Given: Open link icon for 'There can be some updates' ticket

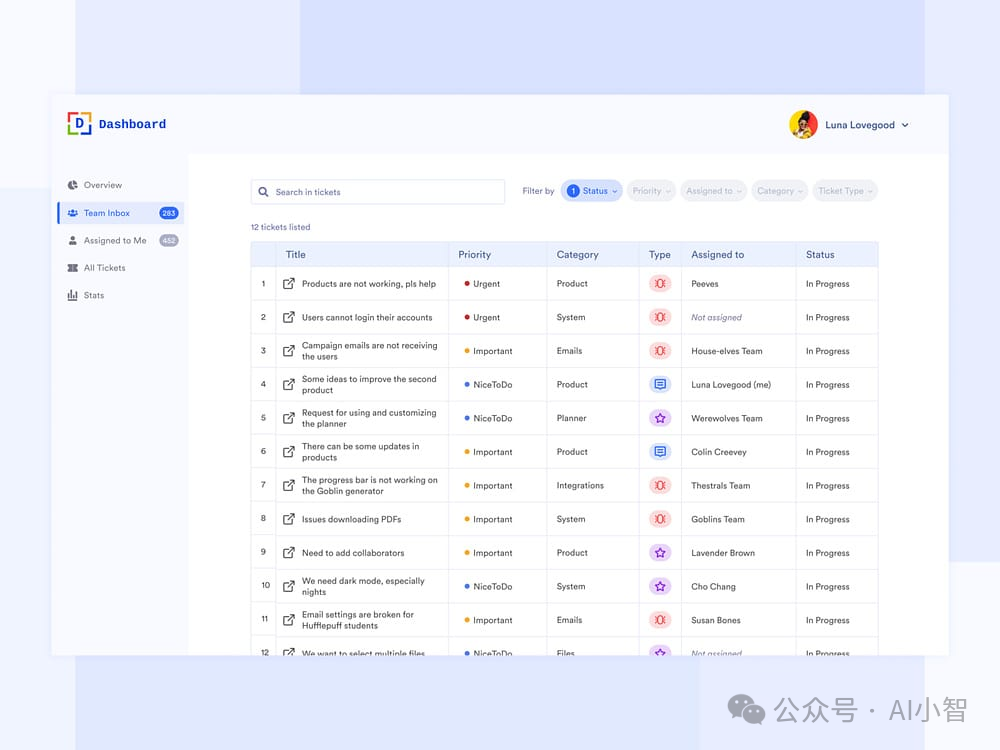Looking at the screenshot, I should (x=289, y=452).
